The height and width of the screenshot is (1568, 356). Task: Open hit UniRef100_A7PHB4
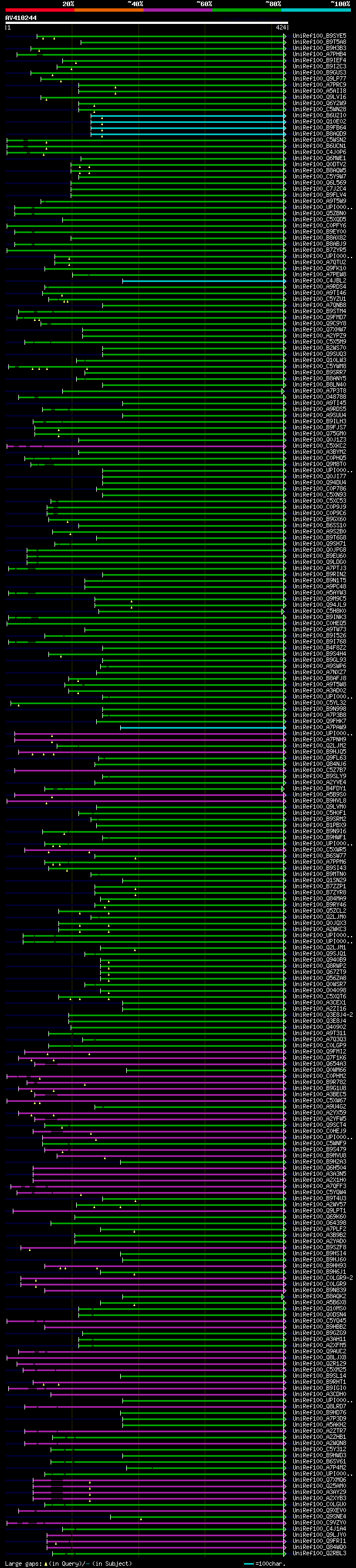(x=319, y=54)
